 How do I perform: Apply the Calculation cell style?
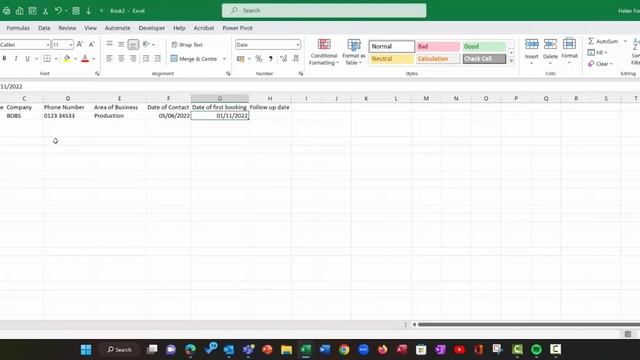438,59
